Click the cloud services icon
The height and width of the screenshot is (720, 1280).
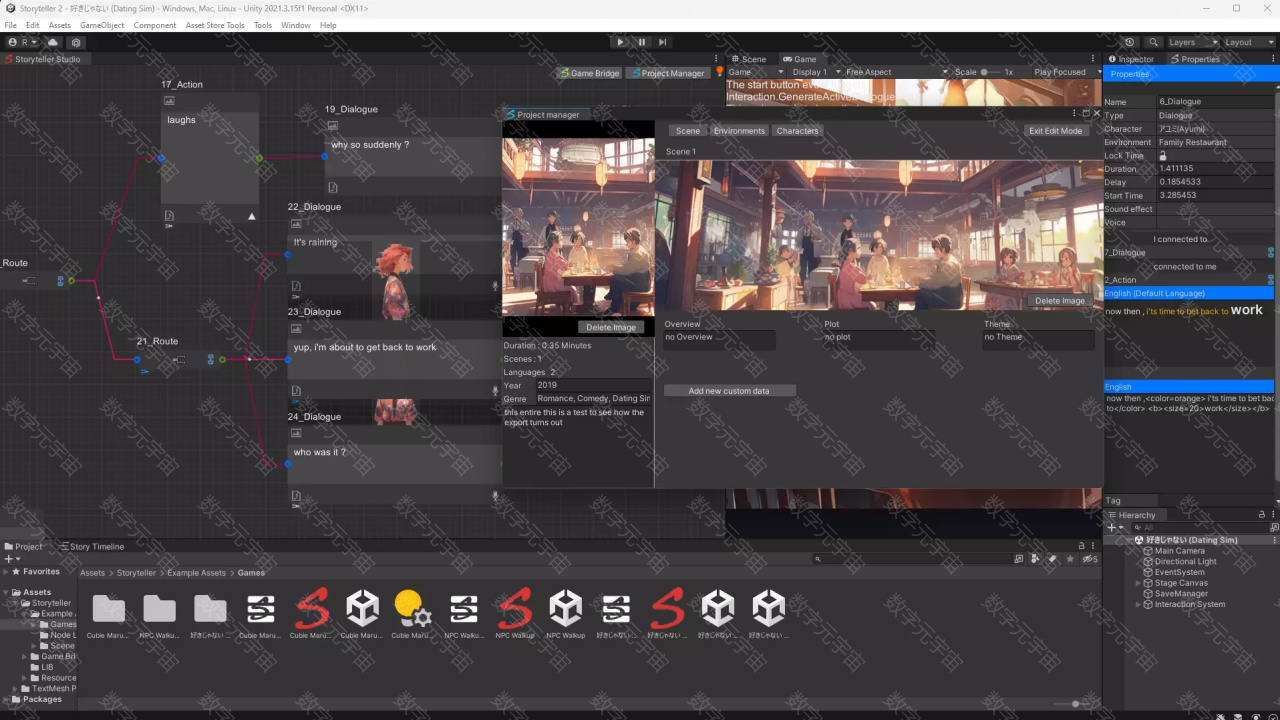click(x=53, y=43)
